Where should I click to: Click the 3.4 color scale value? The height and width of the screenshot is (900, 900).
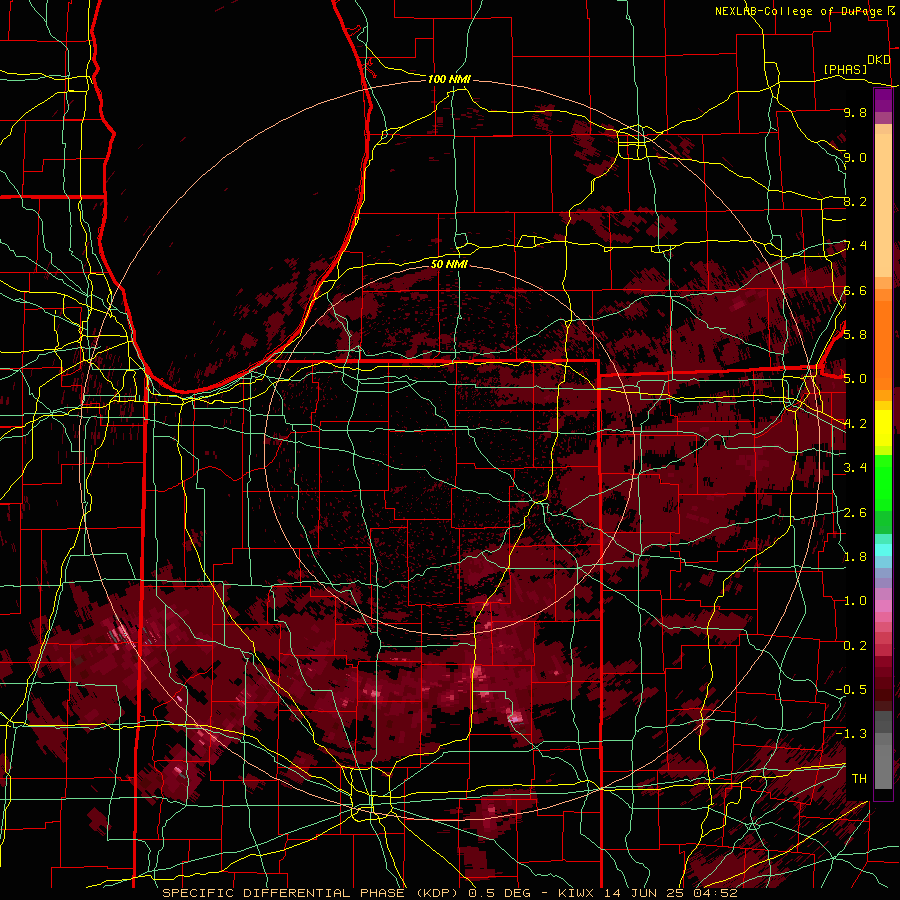(x=855, y=468)
